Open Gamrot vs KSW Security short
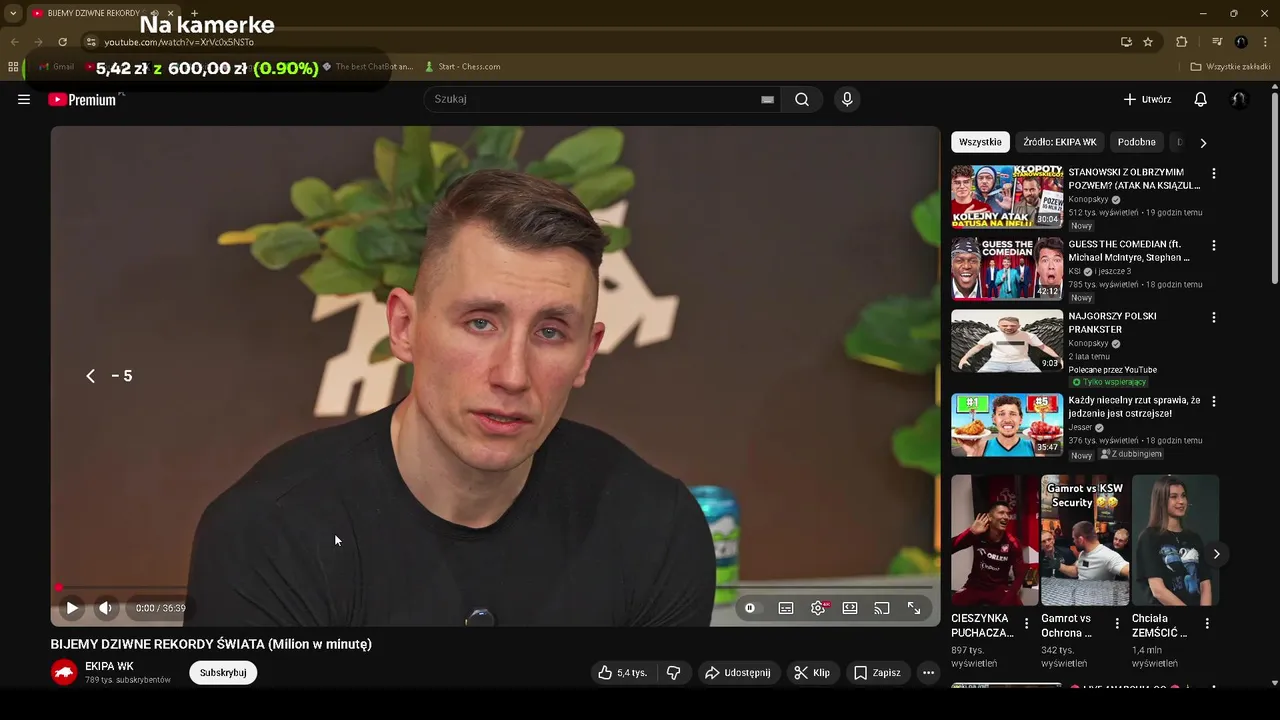Viewport: 1280px width, 720px height. coord(1085,540)
